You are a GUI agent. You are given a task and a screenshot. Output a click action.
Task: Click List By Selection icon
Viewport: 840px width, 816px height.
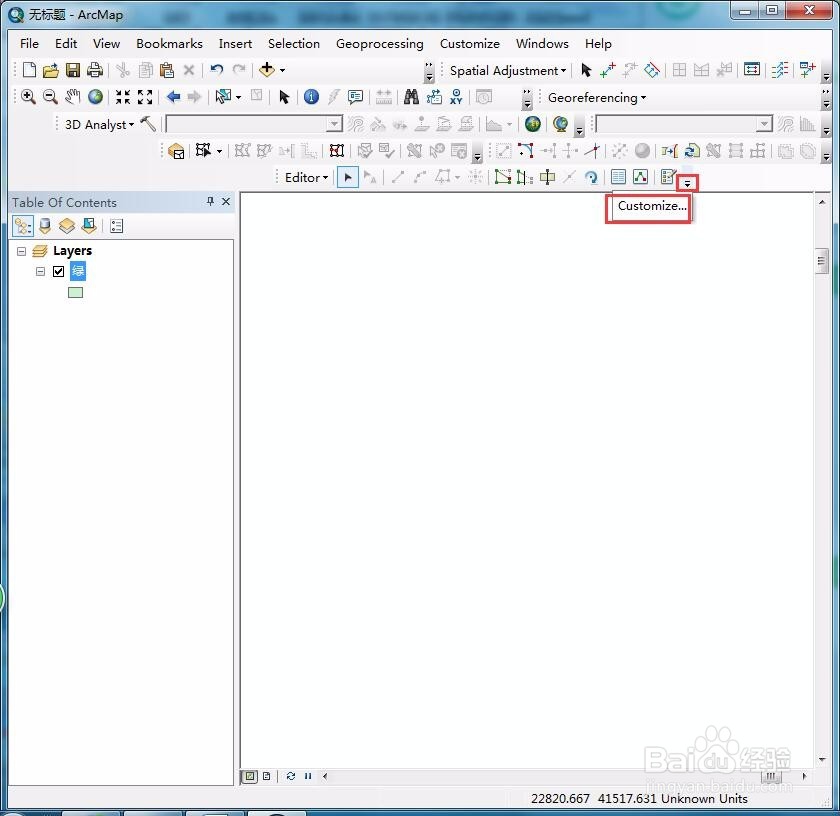(89, 226)
